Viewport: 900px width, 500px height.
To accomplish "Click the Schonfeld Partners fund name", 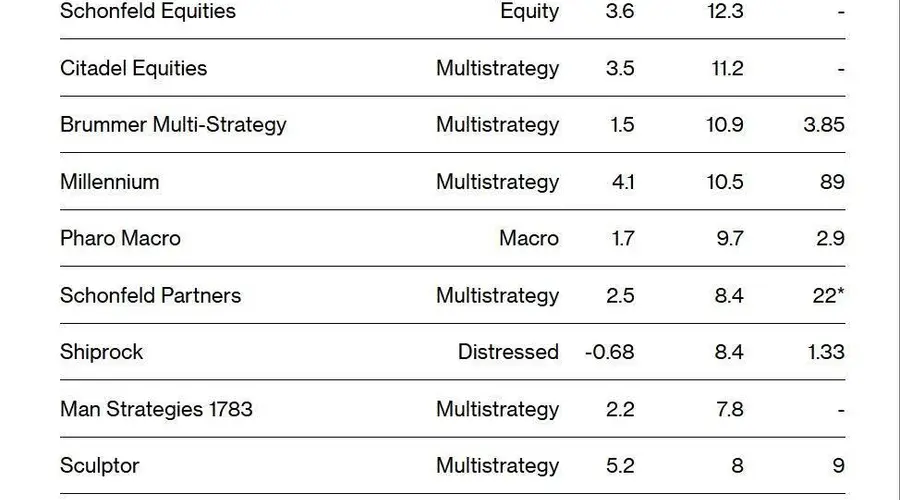I will [150, 295].
